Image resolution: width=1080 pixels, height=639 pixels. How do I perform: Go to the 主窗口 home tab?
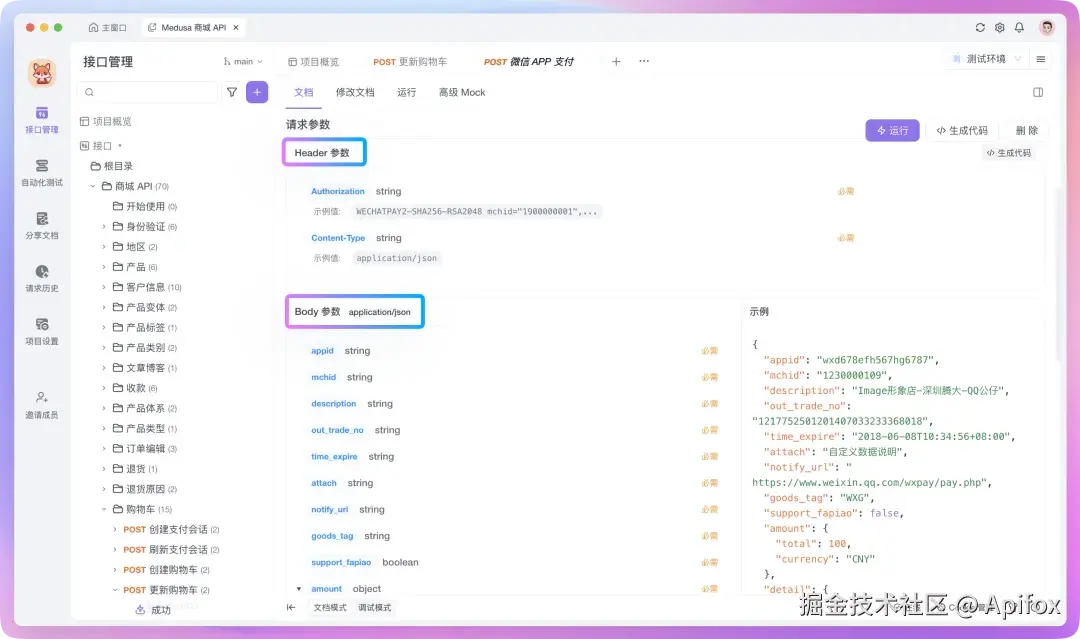(107, 28)
